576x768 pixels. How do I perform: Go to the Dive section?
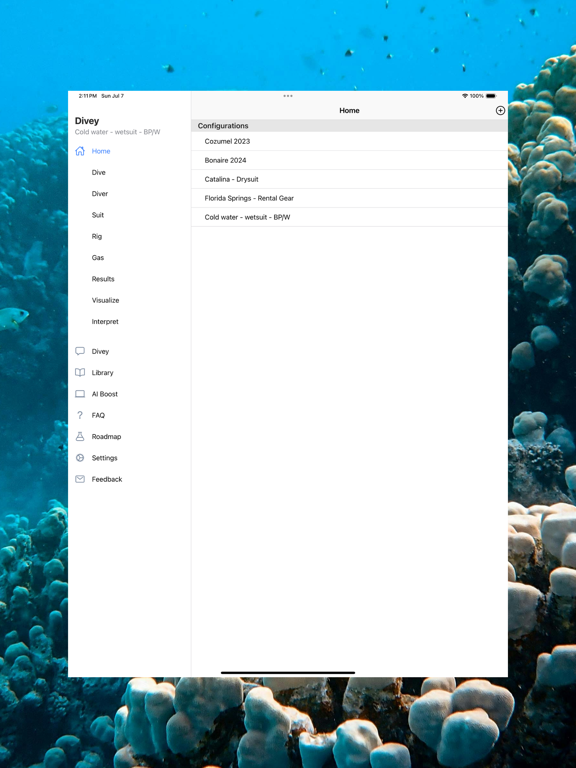point(98,172)
